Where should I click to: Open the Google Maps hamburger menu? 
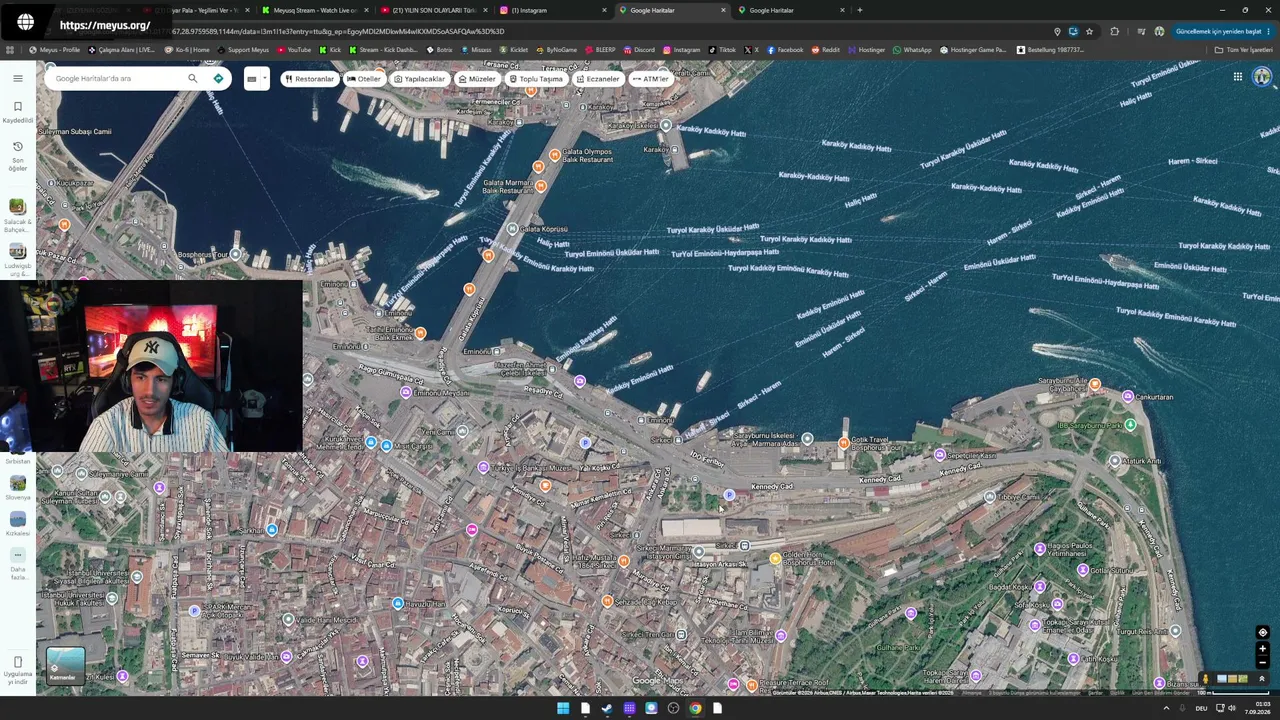17,78
